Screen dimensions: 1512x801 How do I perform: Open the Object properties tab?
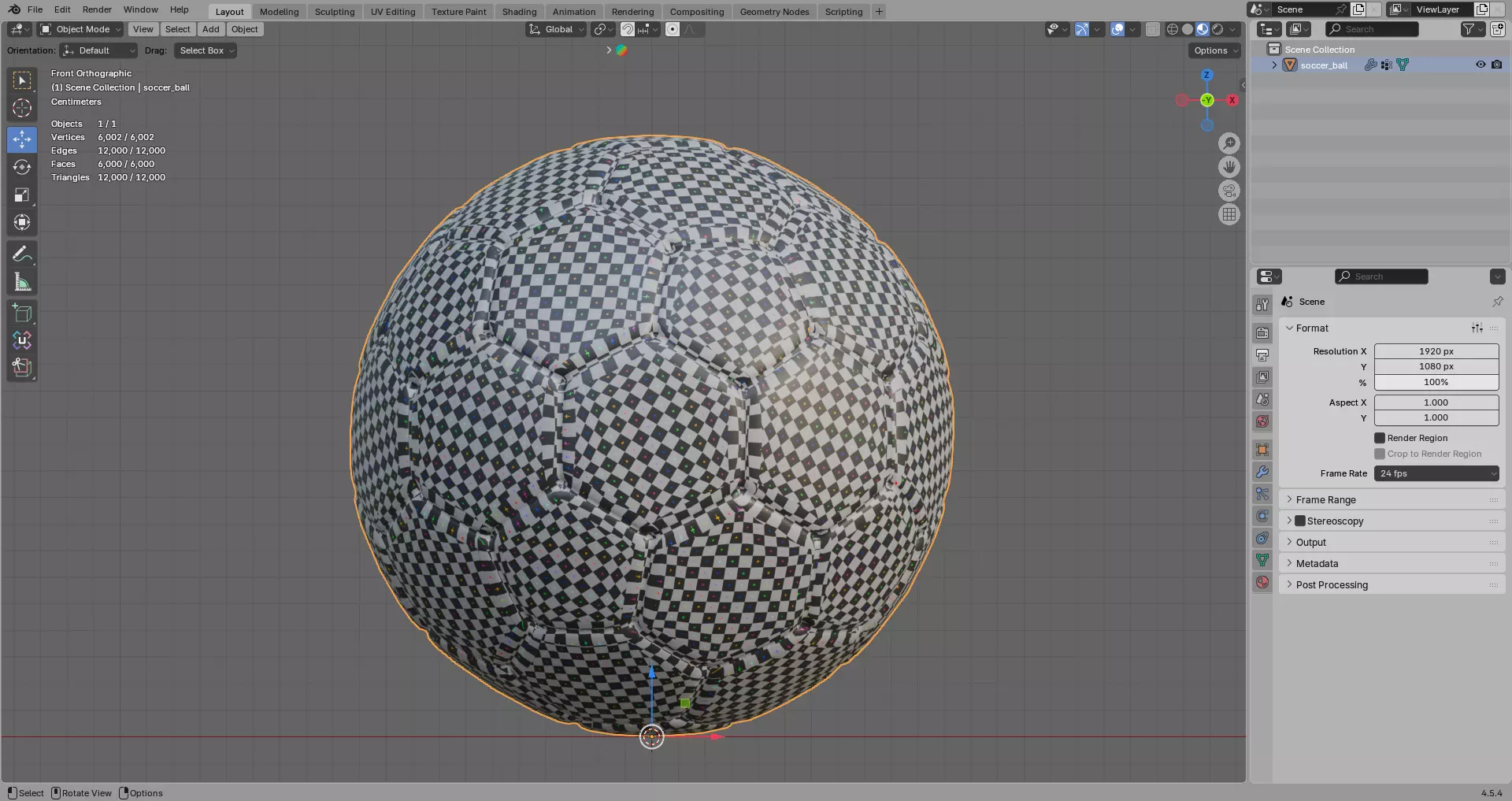coord(1262,450)
